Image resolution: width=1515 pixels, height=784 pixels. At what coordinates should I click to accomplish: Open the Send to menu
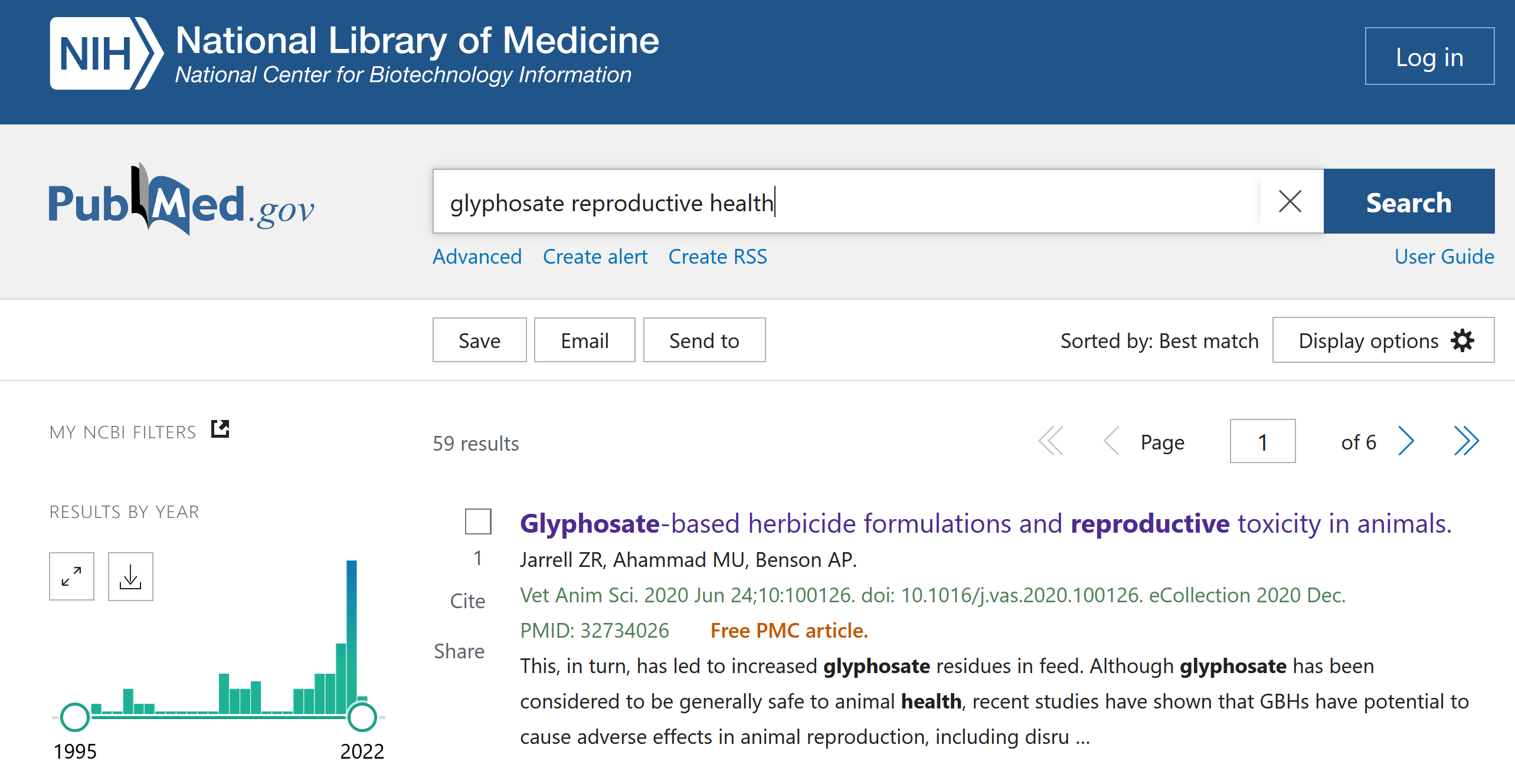703,340
